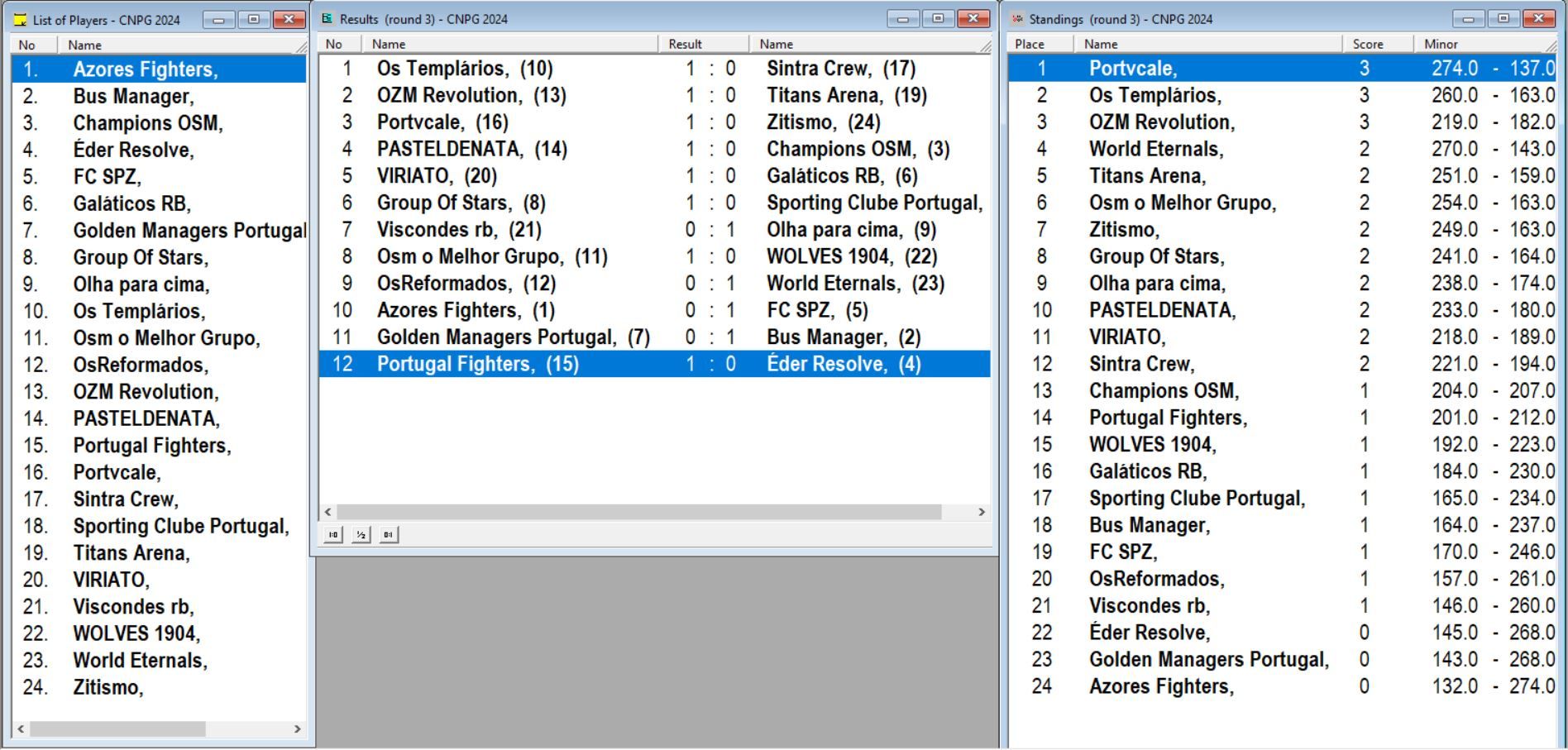The height and width of the screenshot is (750, 1568).
Task: Select Sintra Crew in Standings
Action: [1282, 364]
